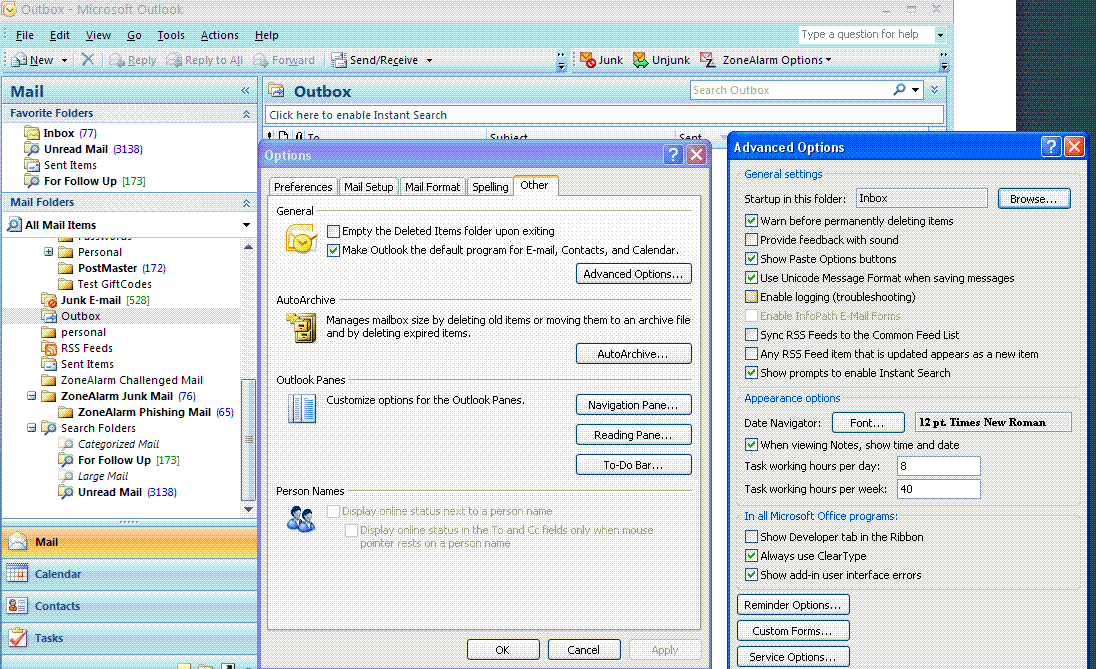Click the ZoneAlarm Options icon

(708, 60)
